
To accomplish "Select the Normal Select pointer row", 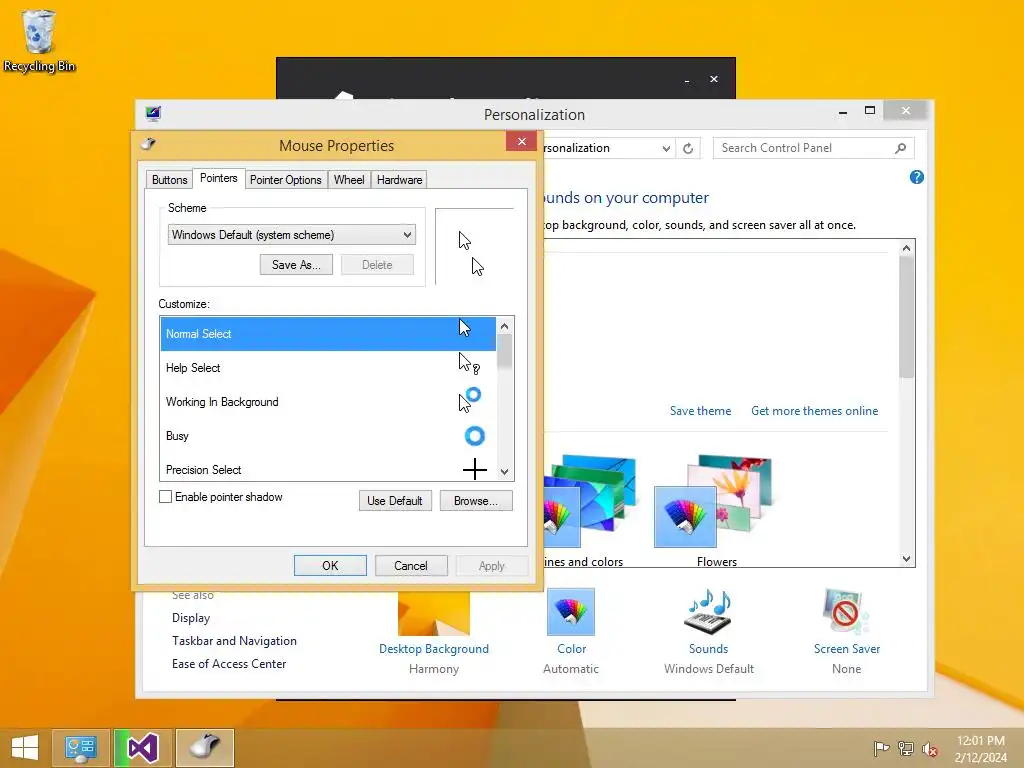I will click(x=328, y=334).
